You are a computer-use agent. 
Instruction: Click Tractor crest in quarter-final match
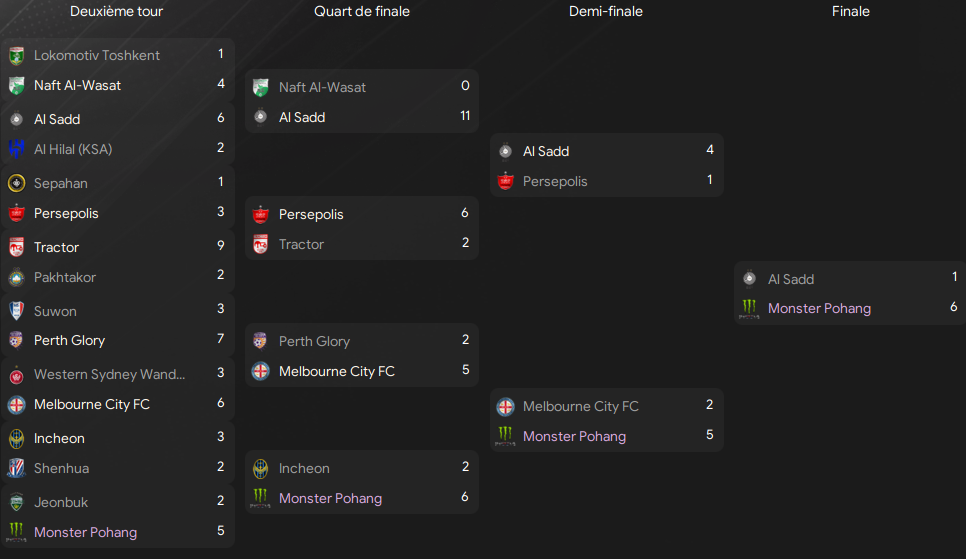261,245
